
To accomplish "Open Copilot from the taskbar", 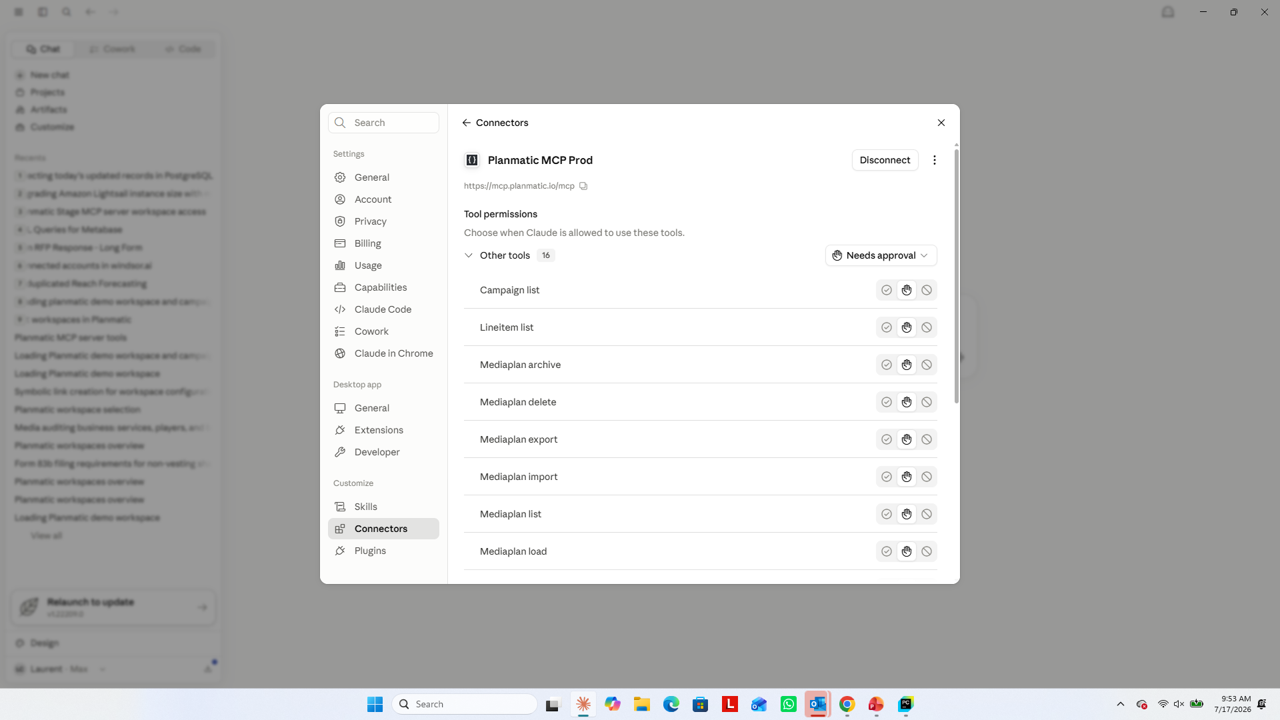I will click(613, 704).
